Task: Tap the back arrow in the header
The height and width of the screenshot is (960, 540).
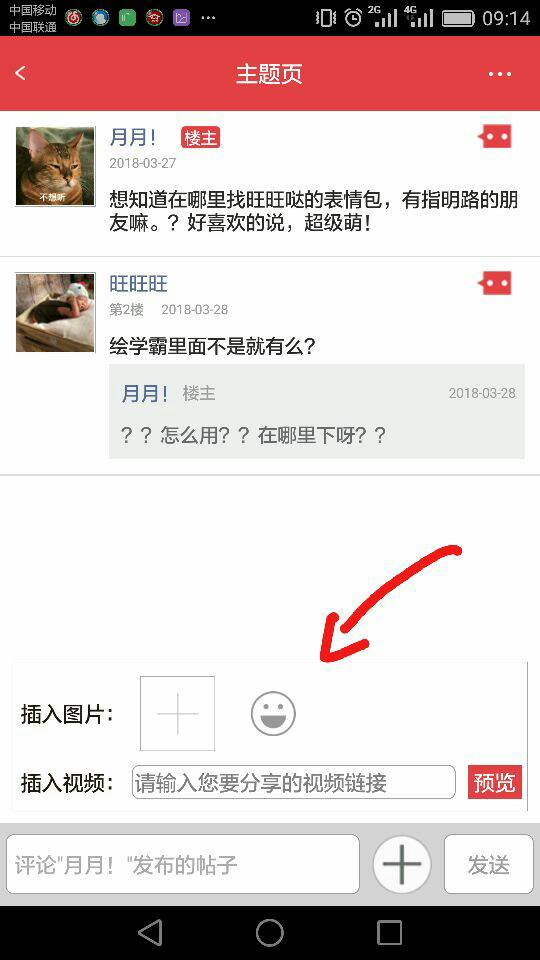Action: click(x=21, y=73)
